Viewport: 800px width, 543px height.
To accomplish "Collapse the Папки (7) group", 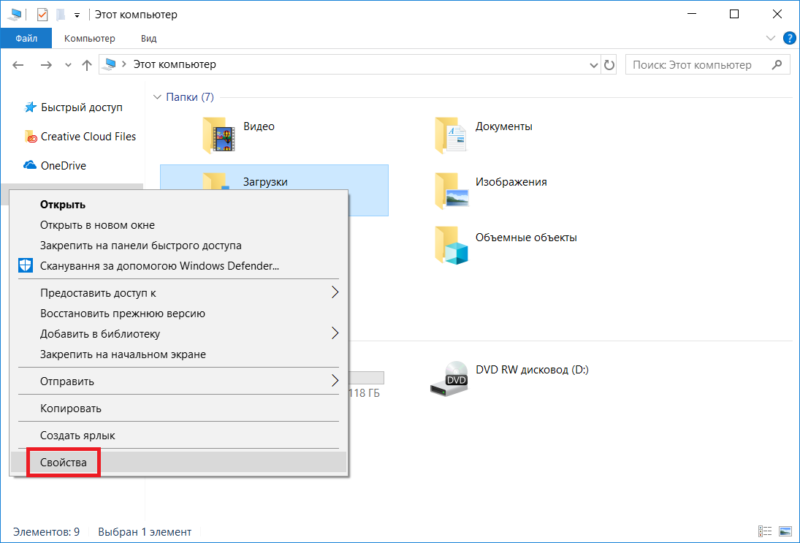I will click(x=156, y=98).
